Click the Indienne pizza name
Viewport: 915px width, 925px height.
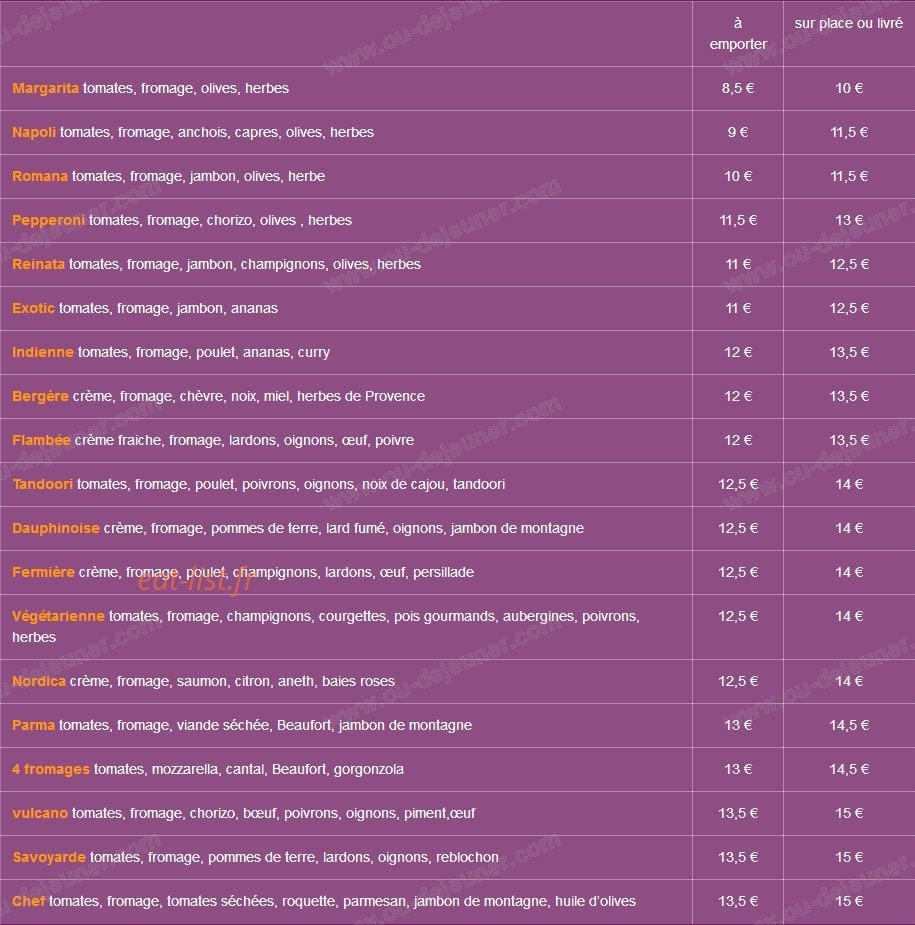coord(42,352)
